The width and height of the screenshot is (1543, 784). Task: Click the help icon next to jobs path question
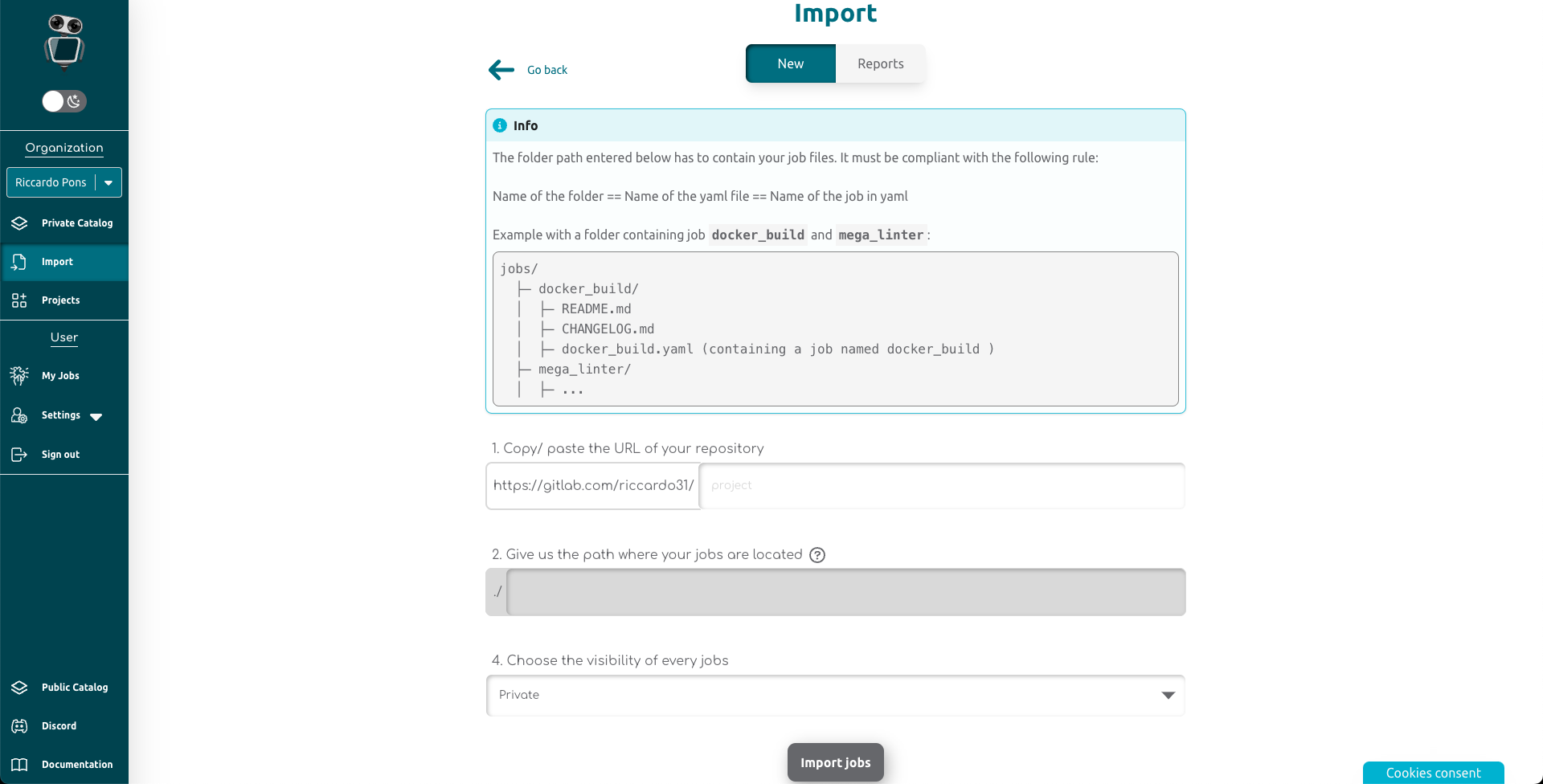point(817,555)
